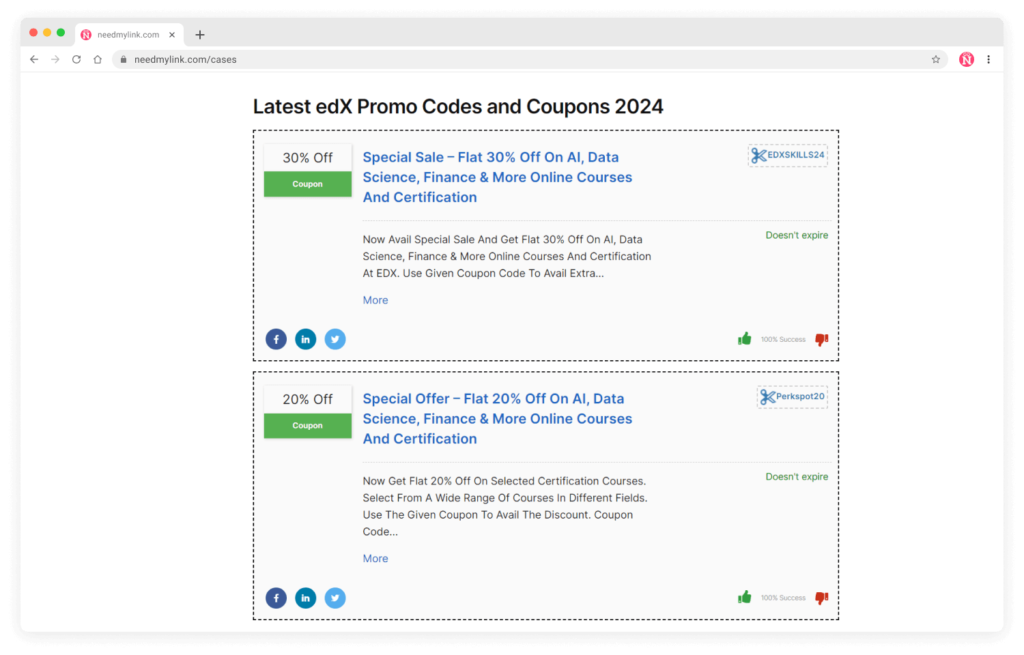Expand the 20% Off description via More
Image resolution: width=1024 pixels, height=655 pixels.
(x=375, y=558)
